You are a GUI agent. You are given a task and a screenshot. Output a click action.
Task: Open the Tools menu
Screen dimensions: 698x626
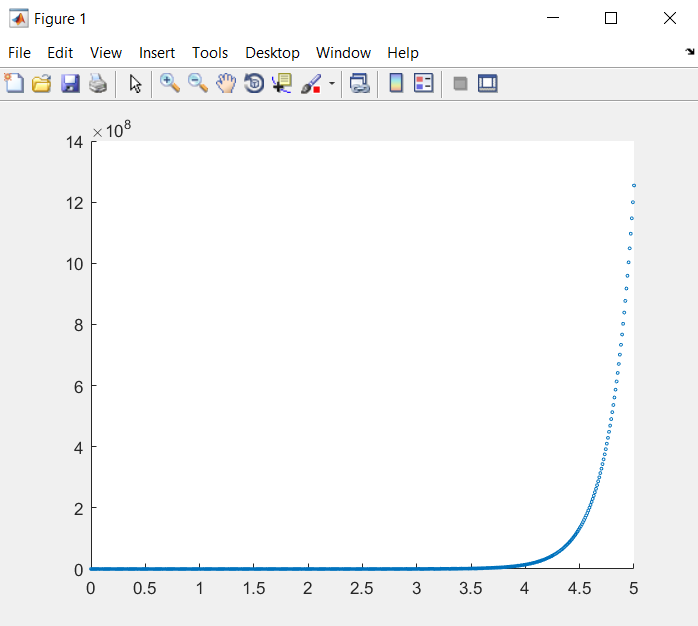[x=210, y=53]
